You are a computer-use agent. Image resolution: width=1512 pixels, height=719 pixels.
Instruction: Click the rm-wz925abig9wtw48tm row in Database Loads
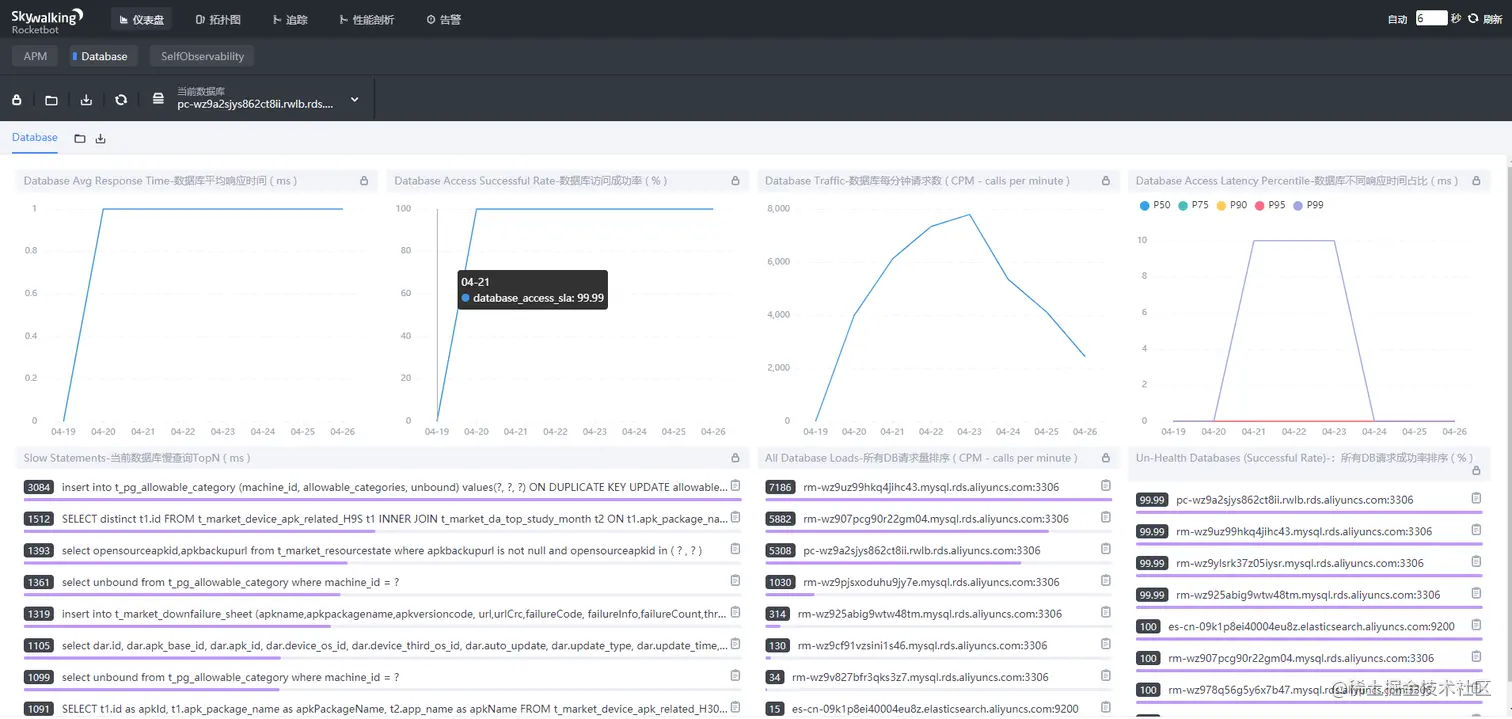coord(937,615)
